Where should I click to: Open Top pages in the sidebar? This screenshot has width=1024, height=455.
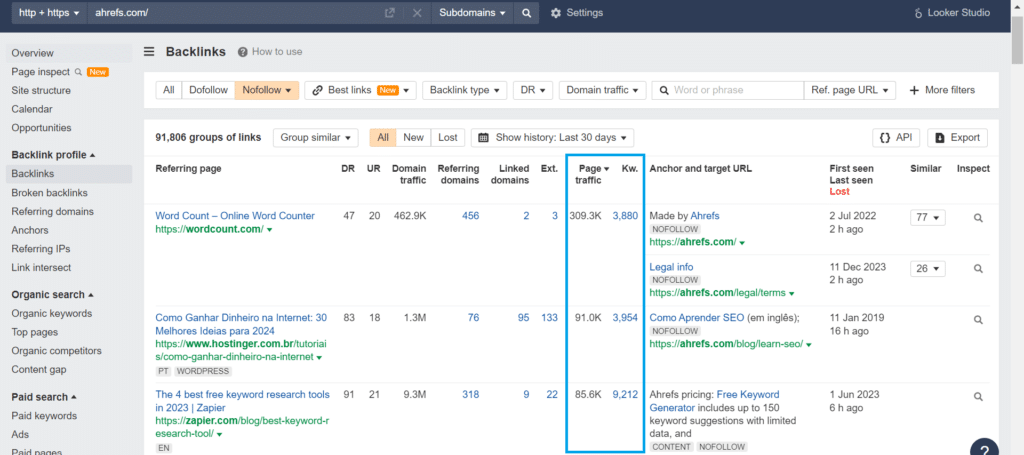(x=35, y=332)
